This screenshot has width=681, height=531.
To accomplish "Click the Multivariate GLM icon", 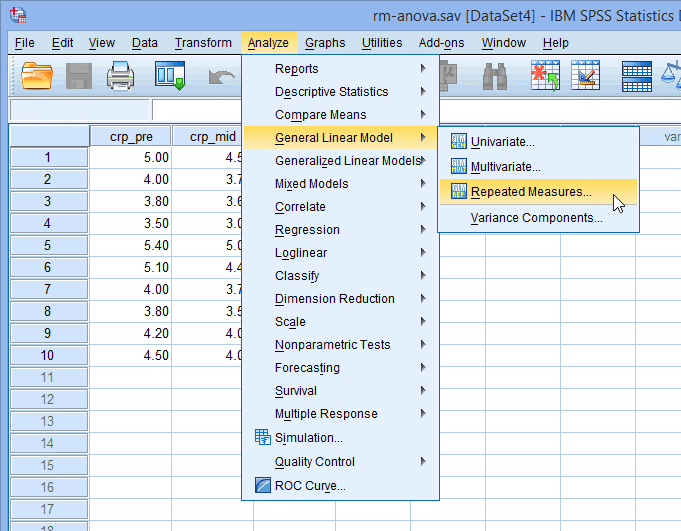I will (459, 166).
